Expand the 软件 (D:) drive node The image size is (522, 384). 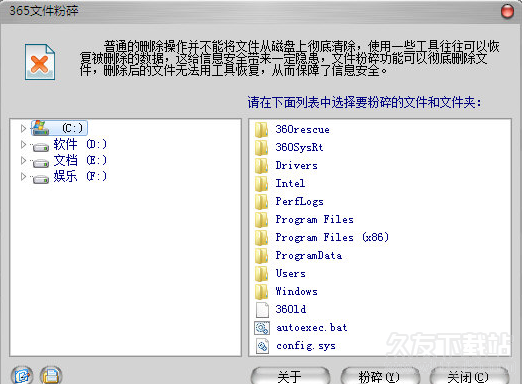pos(23,144)
